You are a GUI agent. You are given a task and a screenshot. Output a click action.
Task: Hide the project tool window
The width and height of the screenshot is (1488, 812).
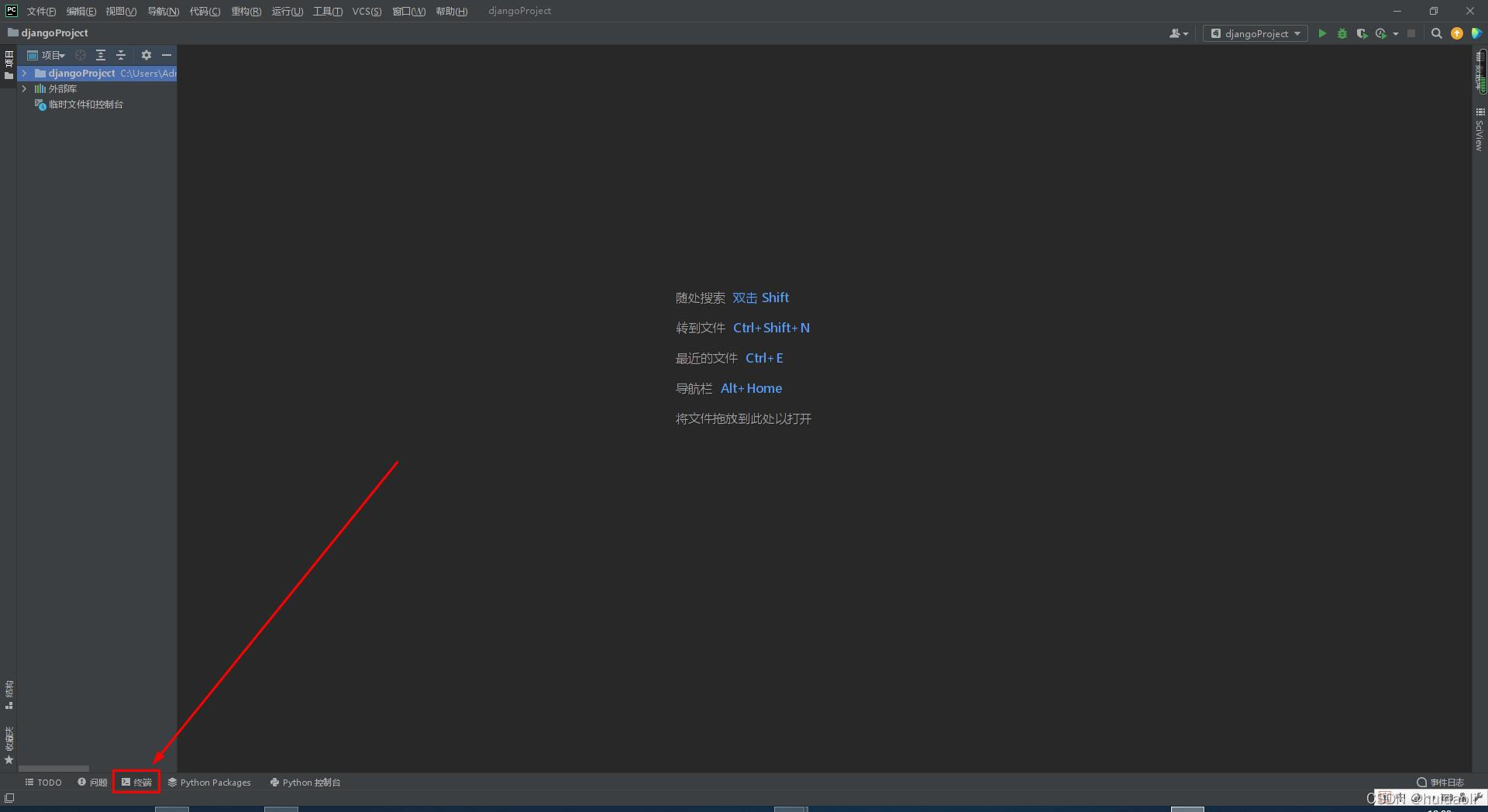click(x=167, y=55)
